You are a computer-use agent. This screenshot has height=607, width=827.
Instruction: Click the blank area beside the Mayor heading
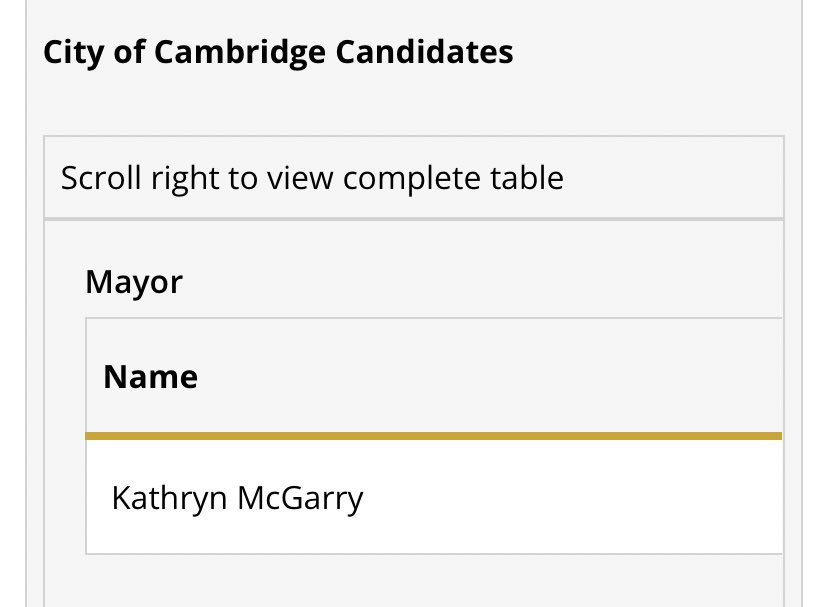click(x=483, y=282)
